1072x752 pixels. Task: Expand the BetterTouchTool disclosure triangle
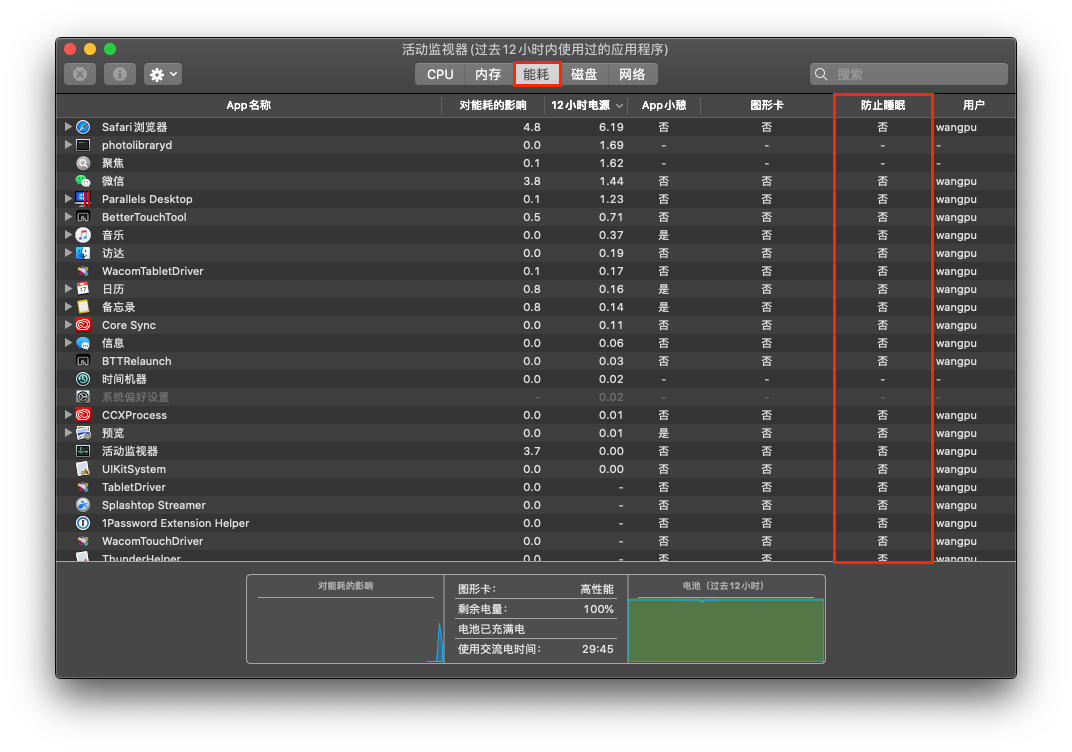coord(68,217)
